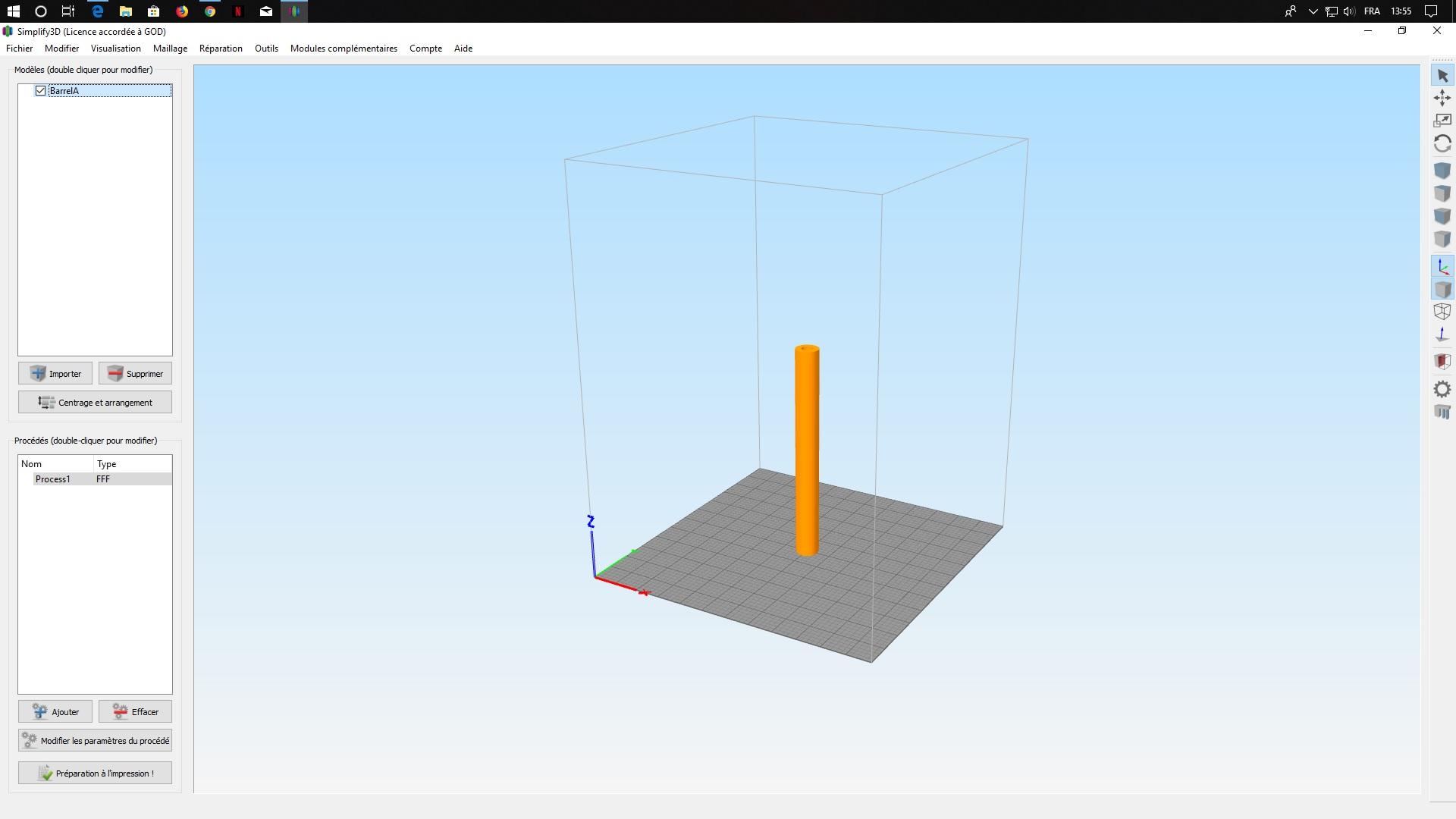Click the orange barrel model in viewport
The height and width of the screenshot is (819, 1456).
pos(807,451)
